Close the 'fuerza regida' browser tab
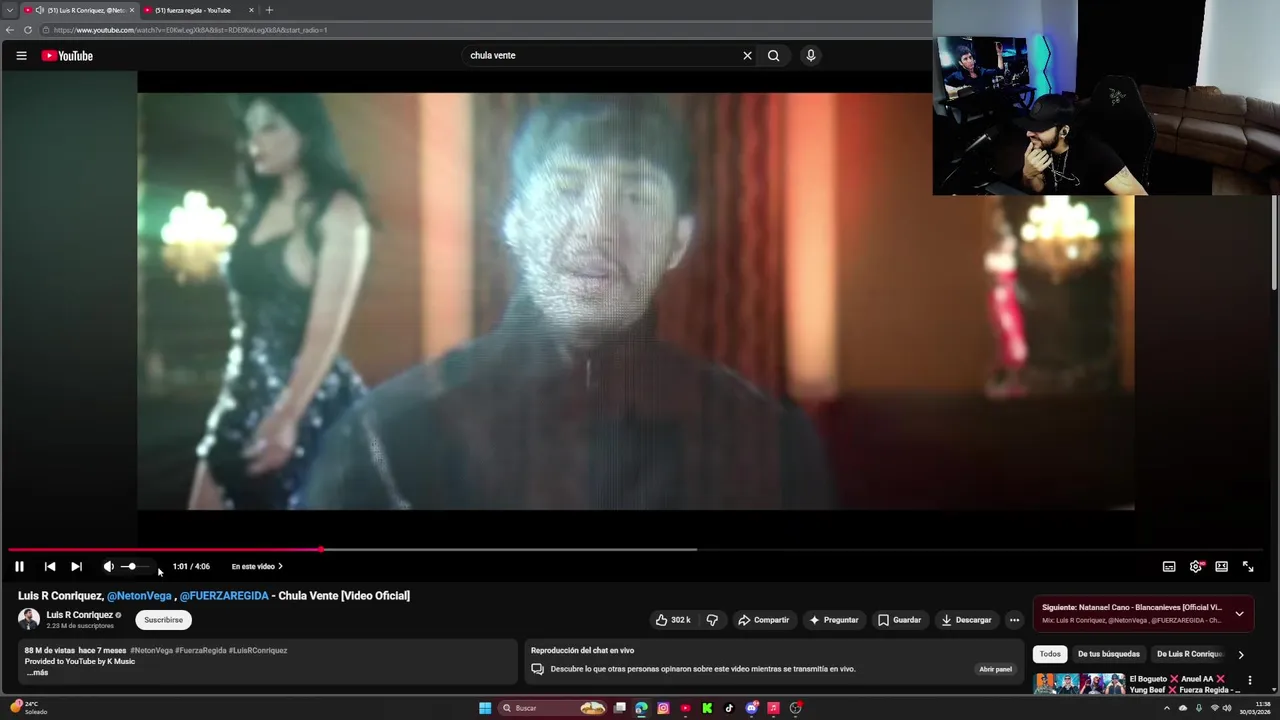Viewport: 1280px width, 720px height. coord(251,10)
